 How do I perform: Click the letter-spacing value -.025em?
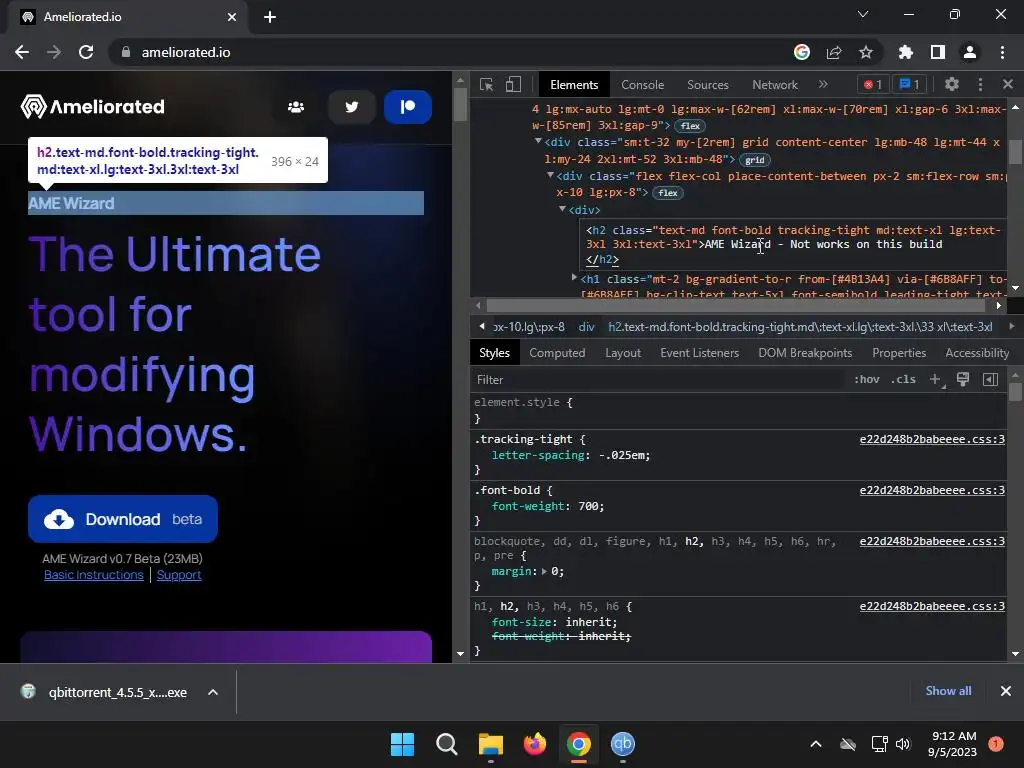click(622, 455)
